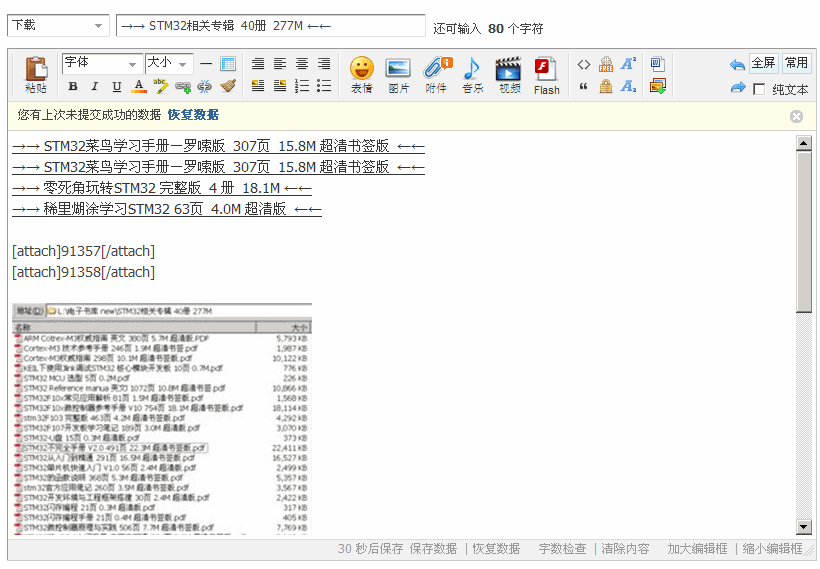This screenshot has width=820, height=569.
Task: Toggle italic formatting
Action: tap(95, 86)
